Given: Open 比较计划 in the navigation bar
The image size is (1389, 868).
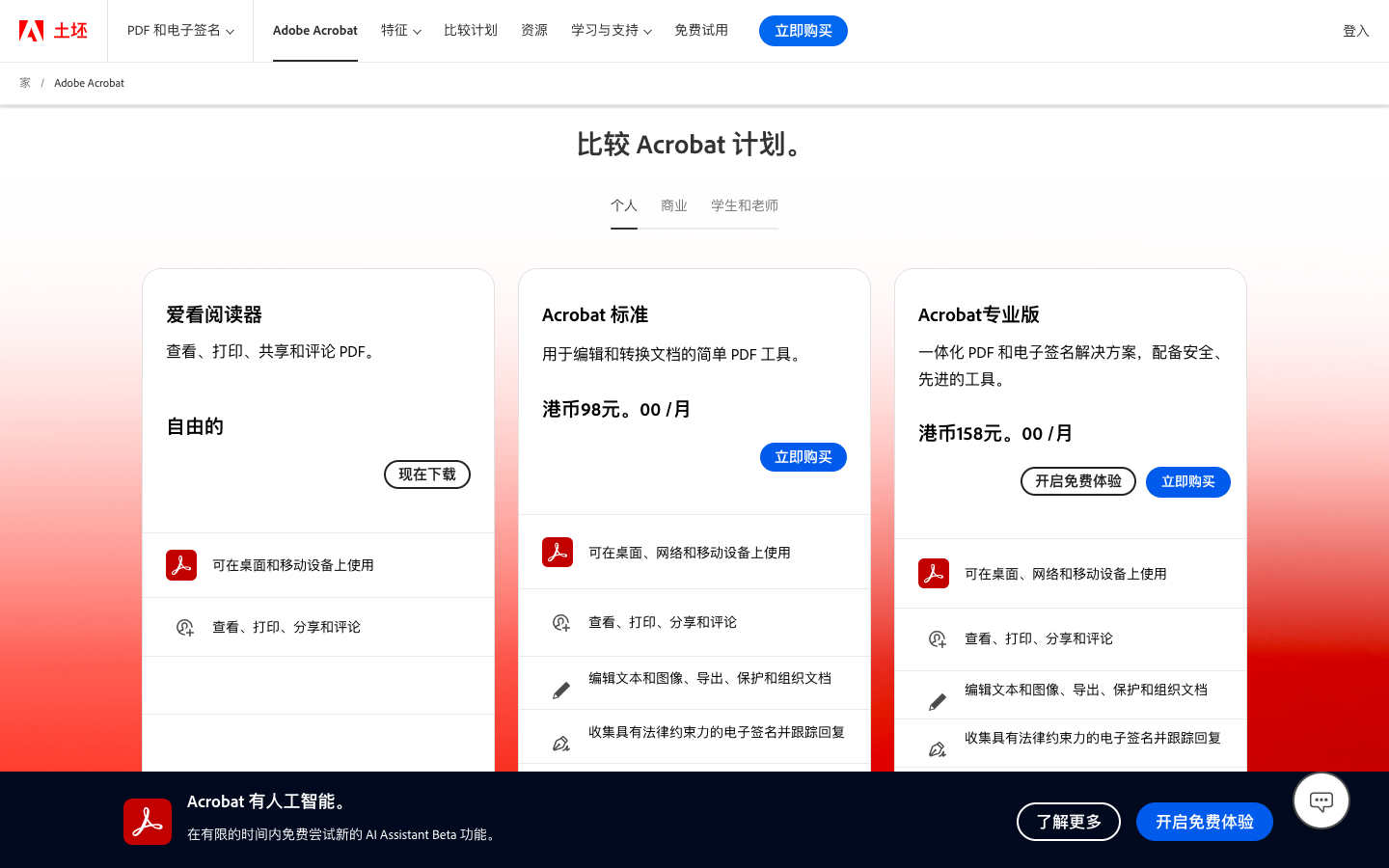Looking at the screenshot, I should coord(470,30).
